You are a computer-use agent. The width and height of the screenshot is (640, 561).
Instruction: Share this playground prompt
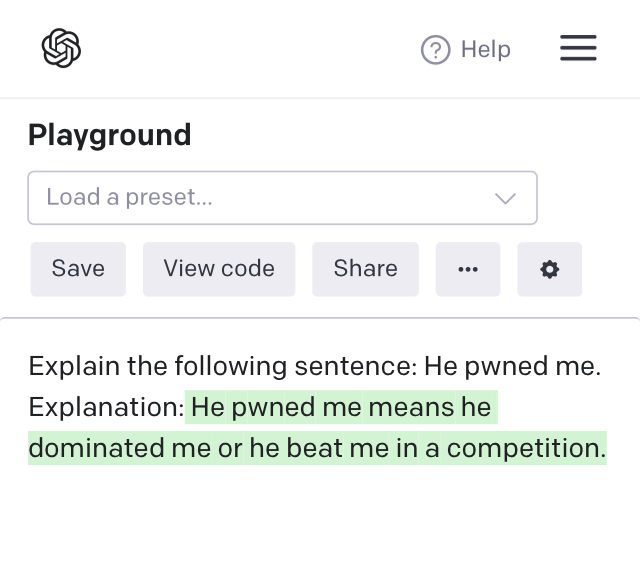click(x=365, y=269)
